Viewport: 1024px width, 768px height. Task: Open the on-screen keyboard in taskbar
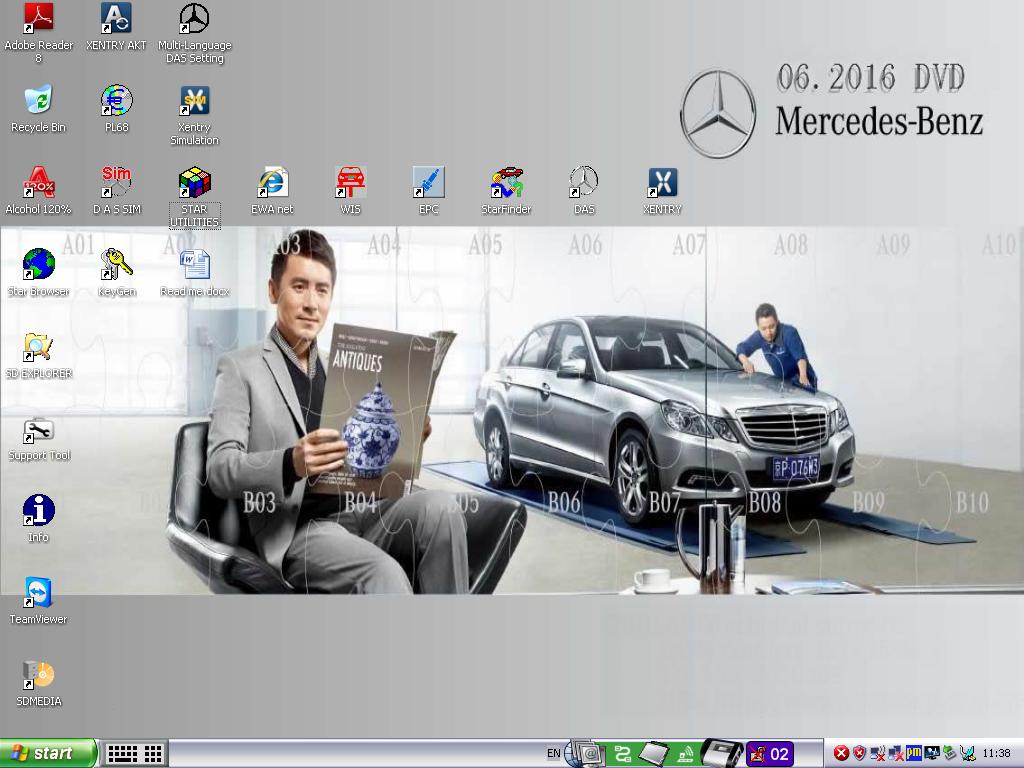click(x=121, y=754)
